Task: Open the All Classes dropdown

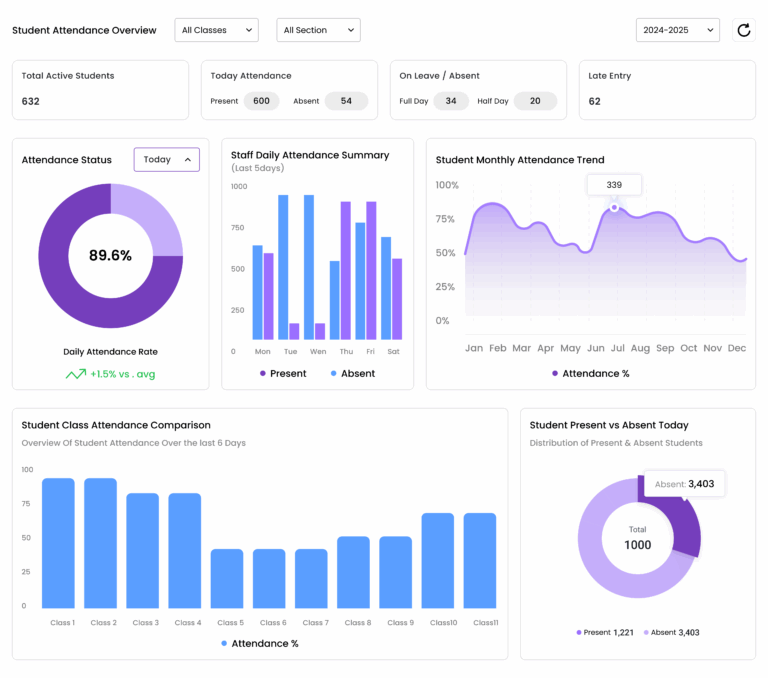Action: coord(216,30)
